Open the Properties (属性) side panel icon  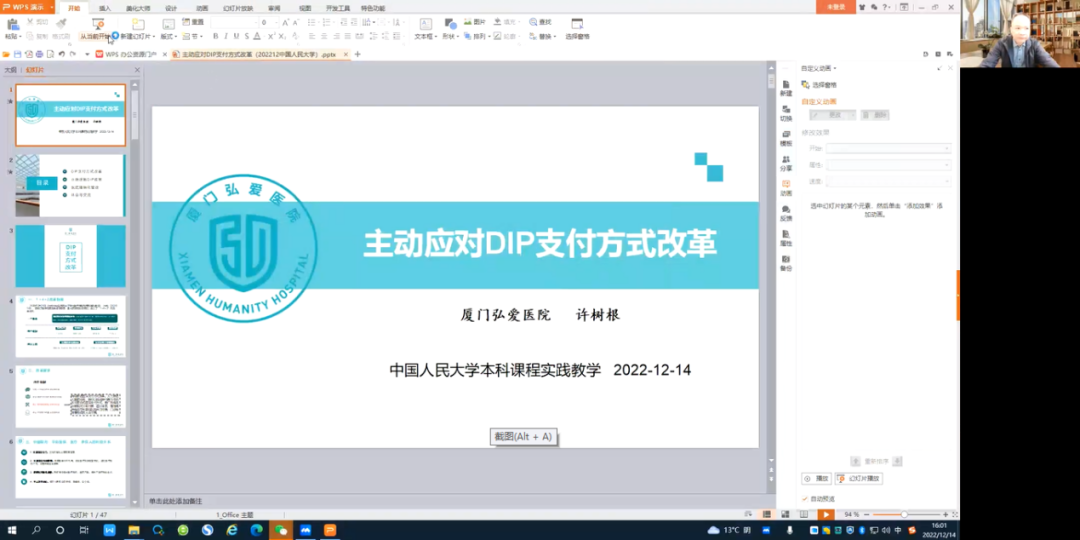coord(786,238)
